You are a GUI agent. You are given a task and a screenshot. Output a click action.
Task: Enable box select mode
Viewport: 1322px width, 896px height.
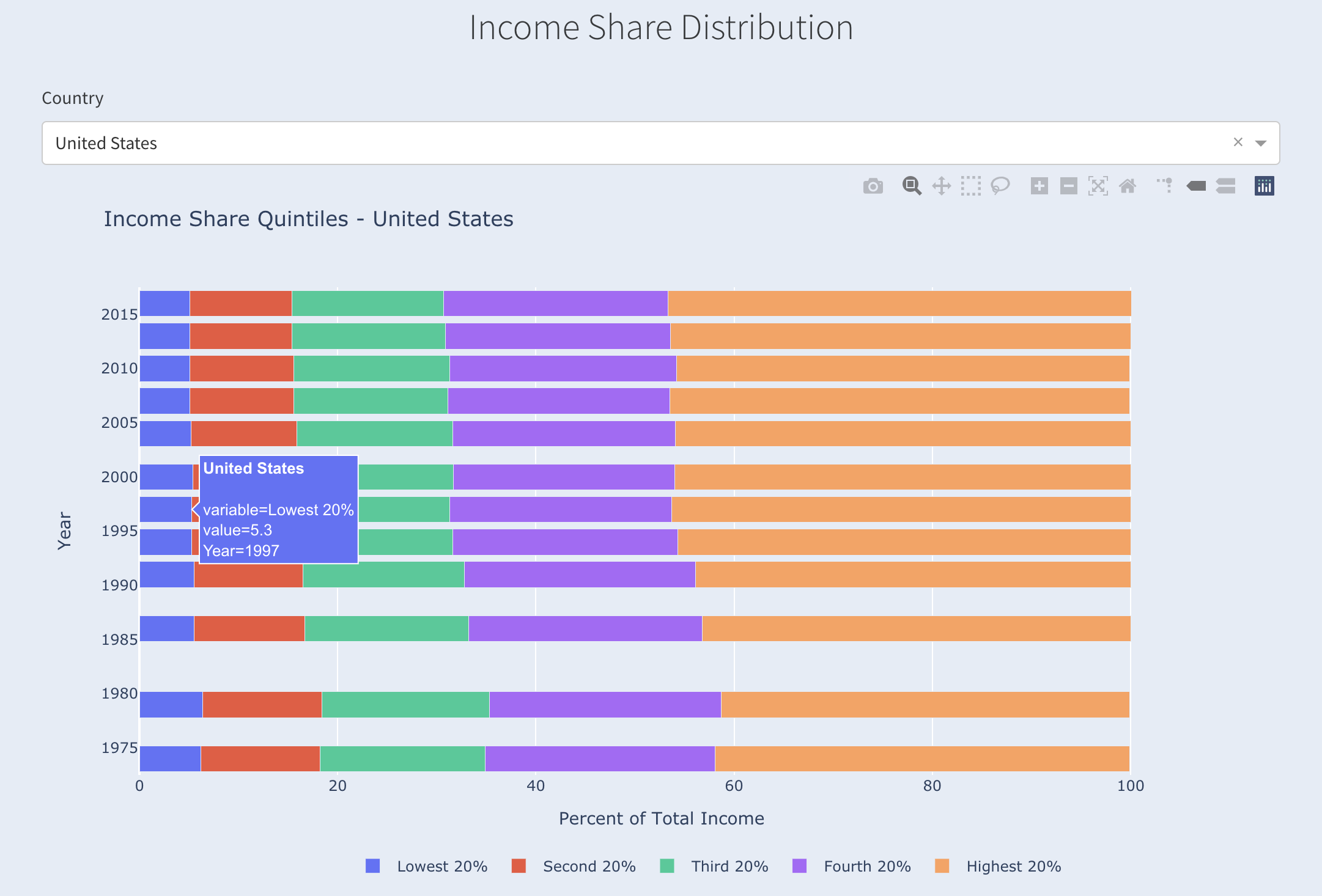(x=970, y=186)
